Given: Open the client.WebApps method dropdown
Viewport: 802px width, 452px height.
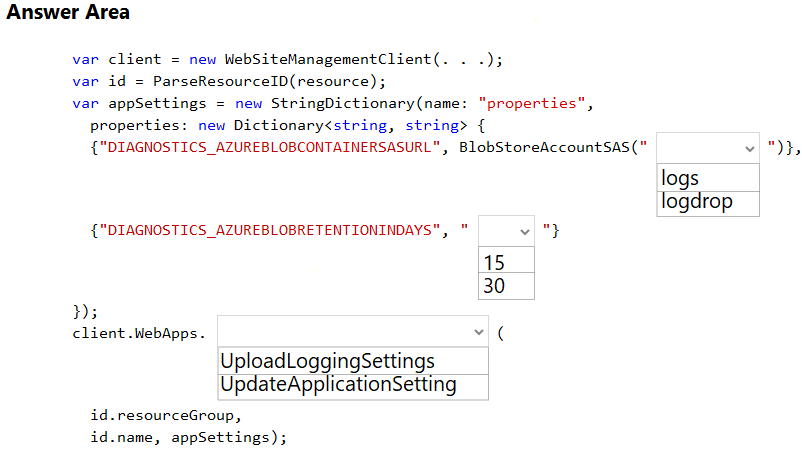Looking at the screenshot, I should pos(353,331).
